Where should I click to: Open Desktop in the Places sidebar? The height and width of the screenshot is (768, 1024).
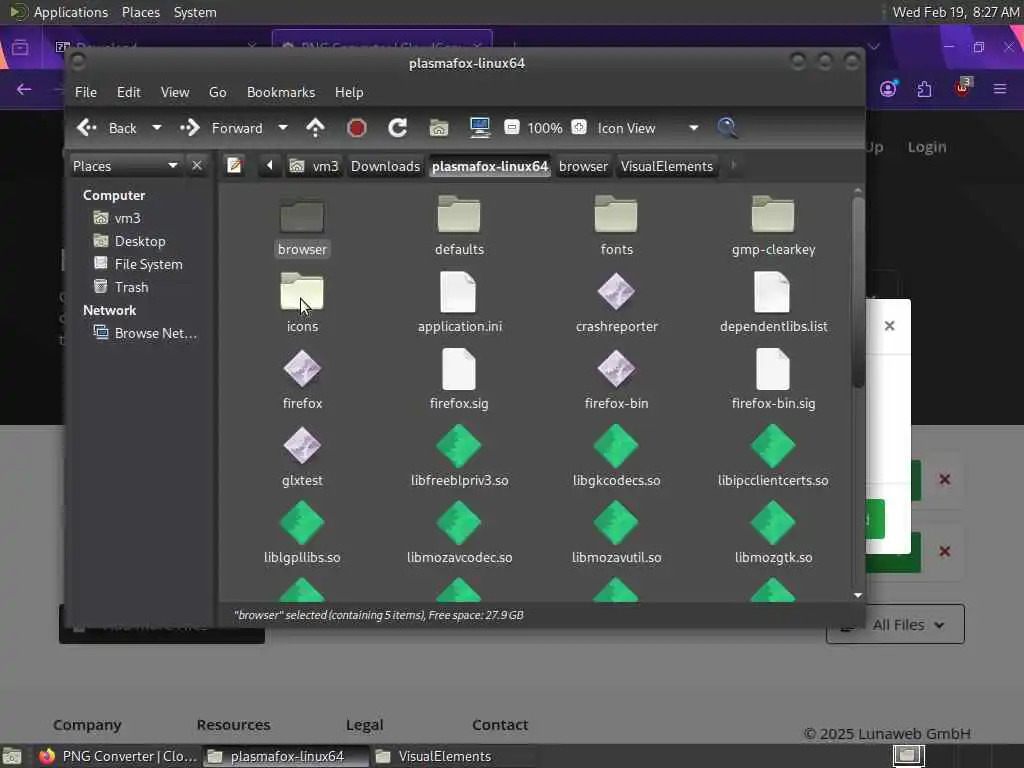[x=129, y=241]
